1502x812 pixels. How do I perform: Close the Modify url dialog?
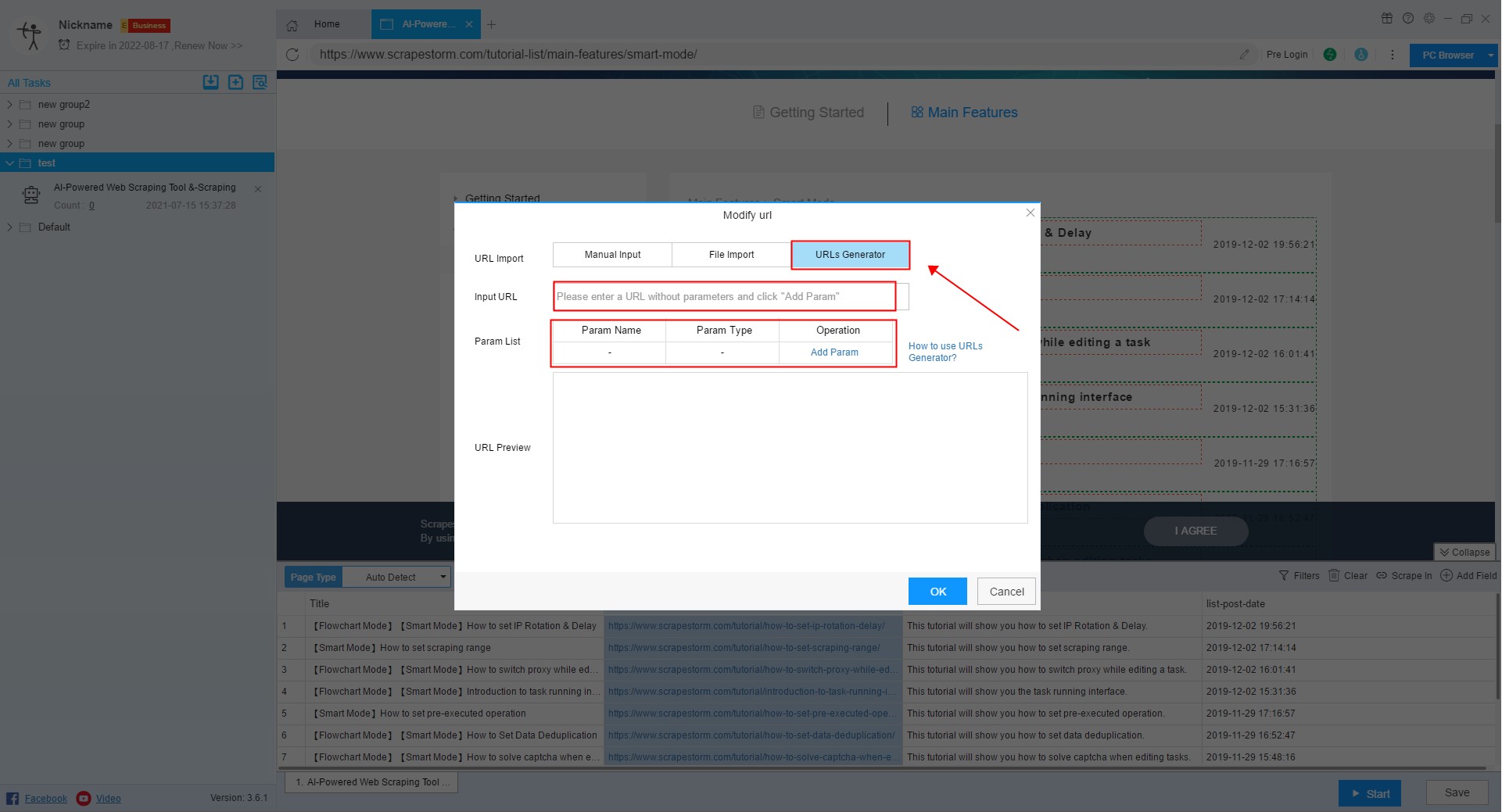1030,213
